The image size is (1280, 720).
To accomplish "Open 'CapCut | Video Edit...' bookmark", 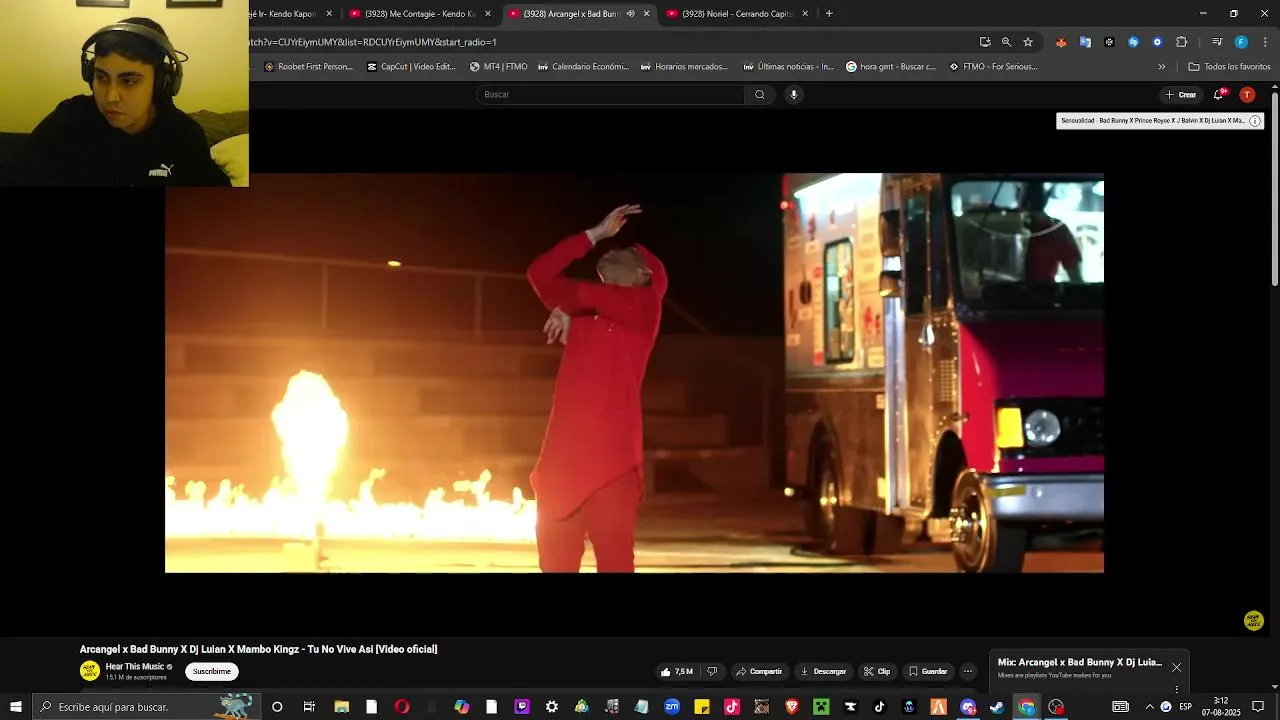I will click(411, 67).
